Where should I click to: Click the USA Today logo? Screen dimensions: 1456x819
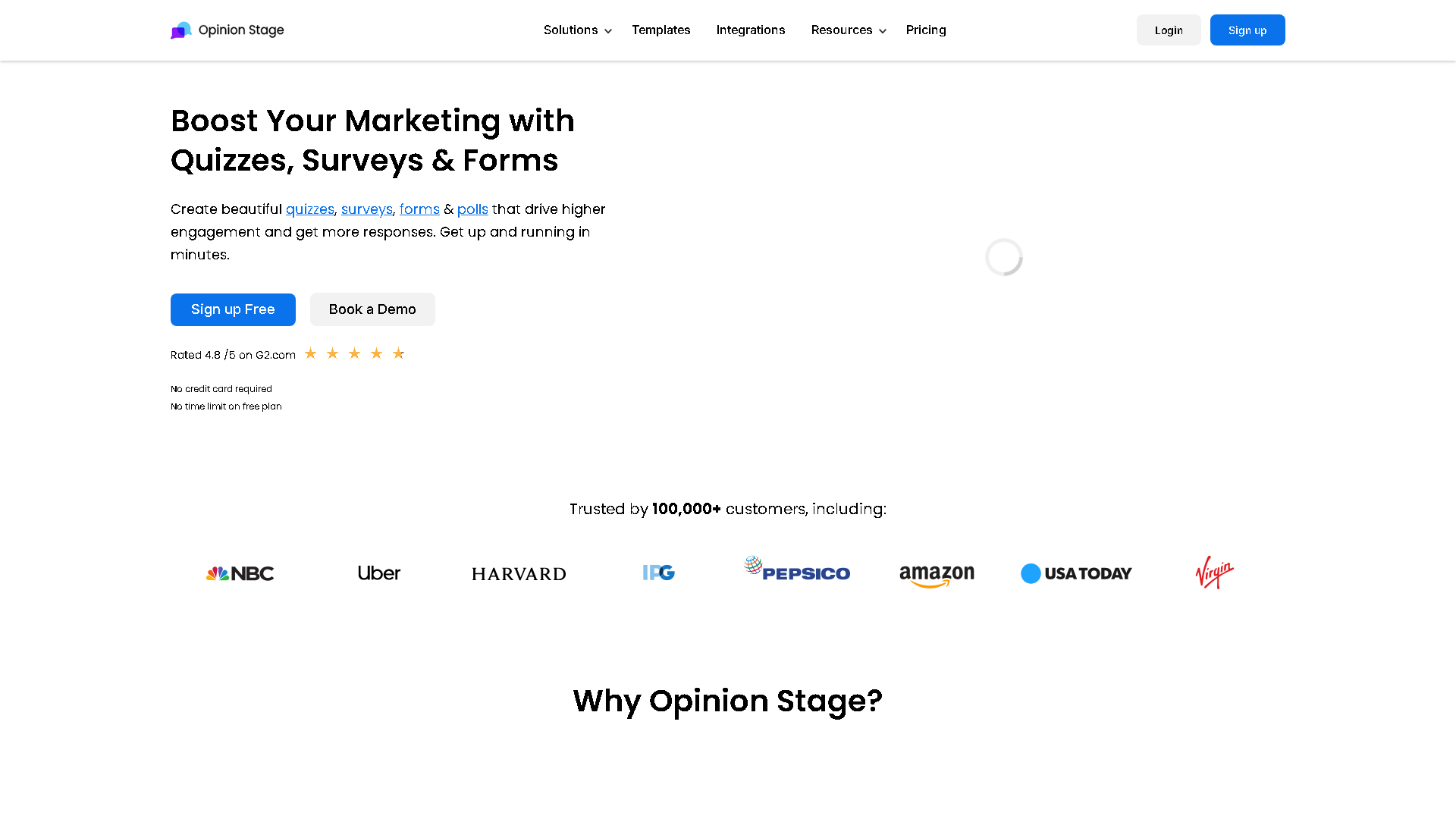(1076, 573)
